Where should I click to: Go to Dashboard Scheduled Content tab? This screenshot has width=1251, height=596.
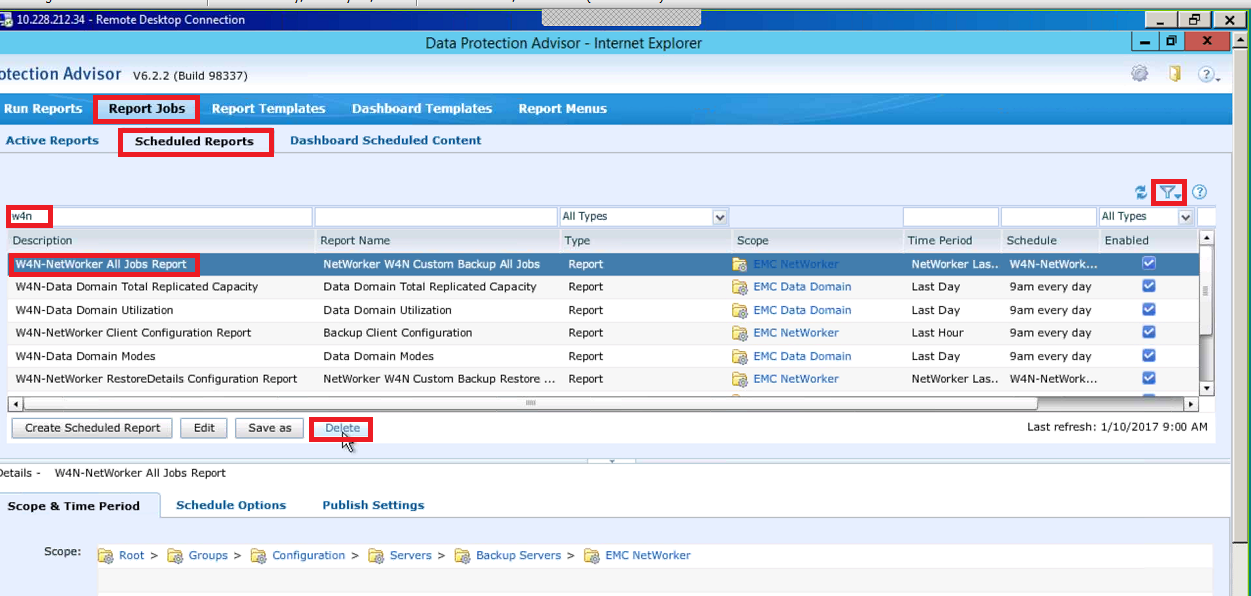(x=385, y=141)
